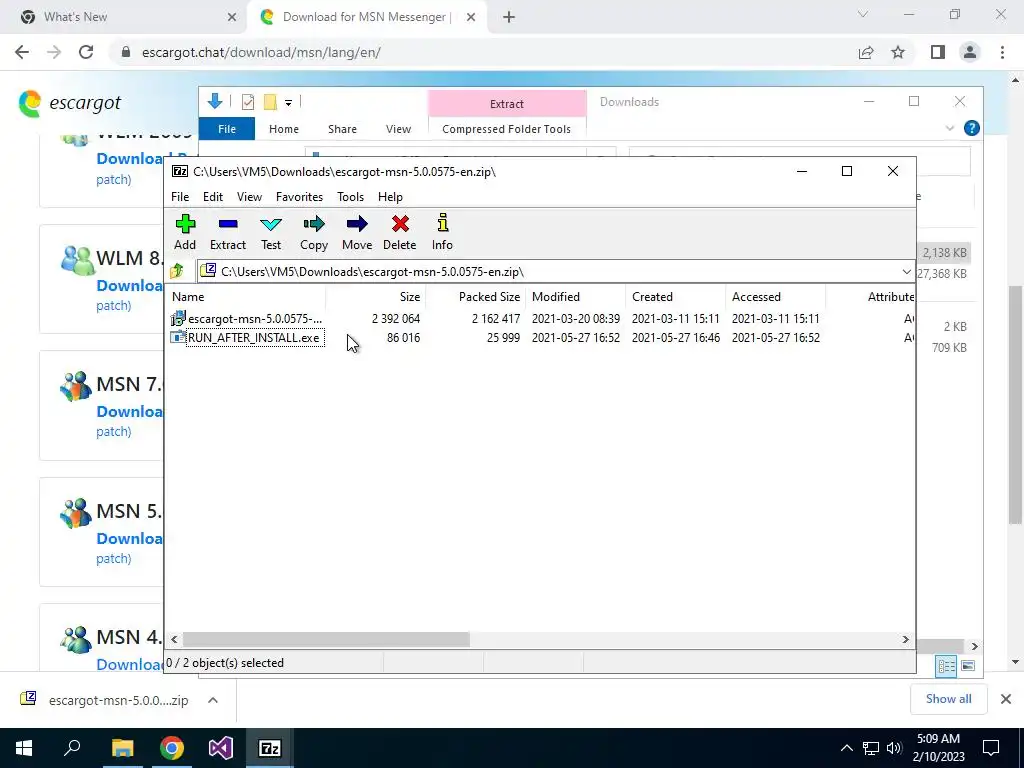Open the Tools menu

click(350, 197)
